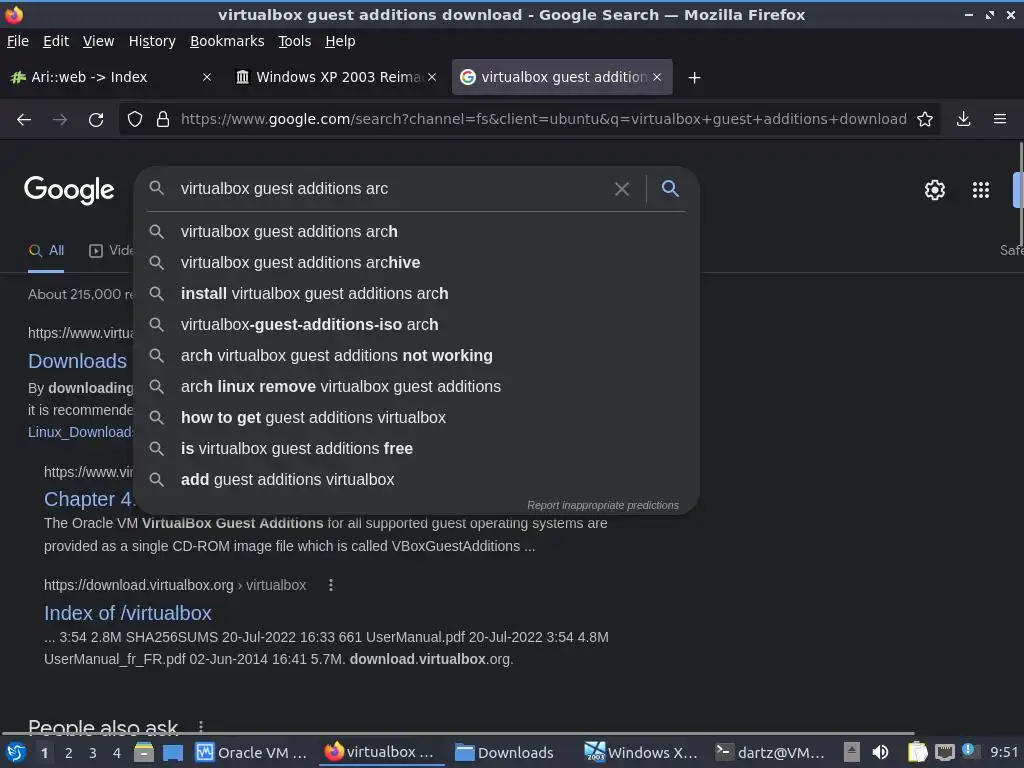Image resolution: width=1024 pixels, height=768 pixels.
Task: Open a new tab with plus button
Action: tap(695, 78)
